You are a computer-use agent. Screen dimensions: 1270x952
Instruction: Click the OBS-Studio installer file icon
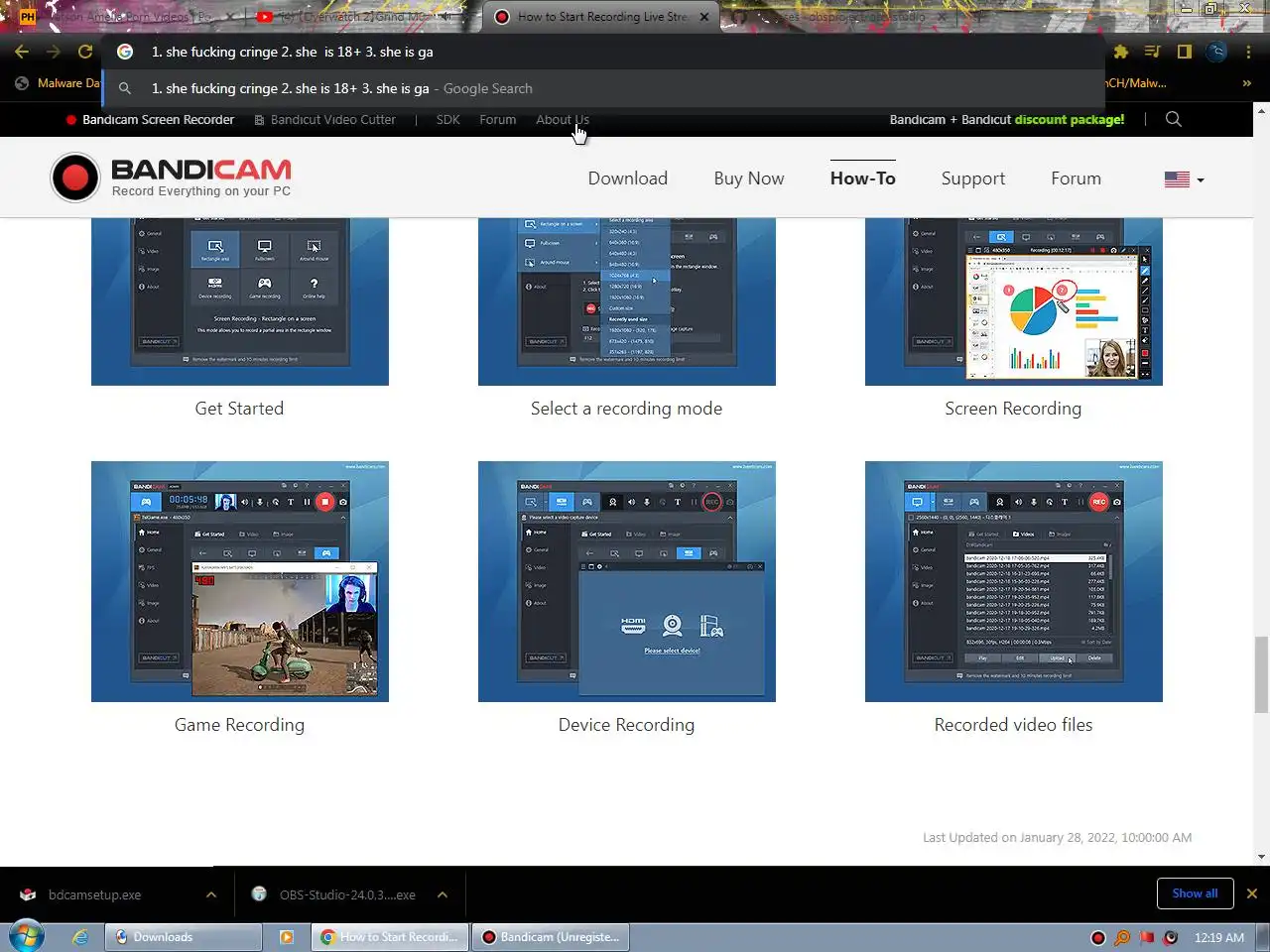259,894
